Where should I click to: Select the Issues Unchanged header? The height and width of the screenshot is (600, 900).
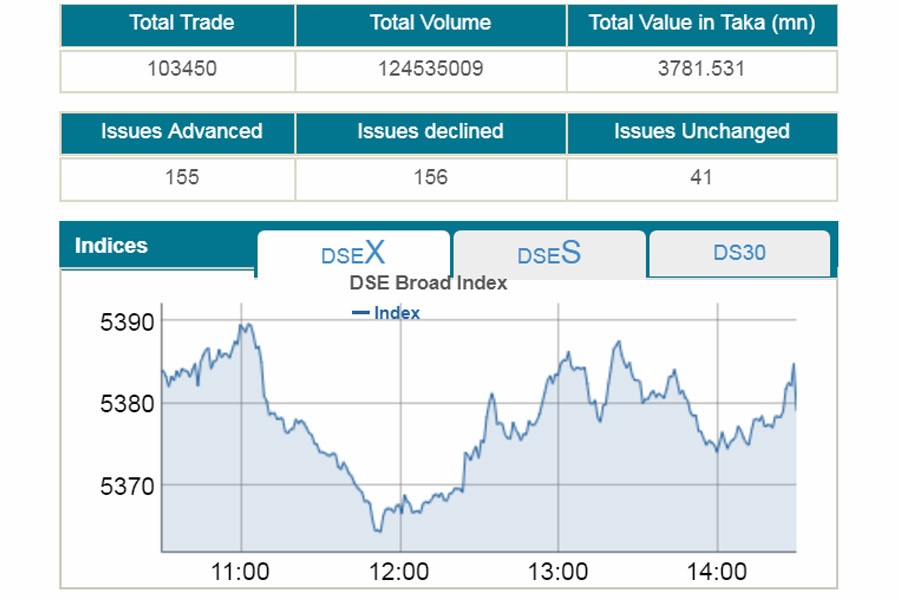[701, 131]
